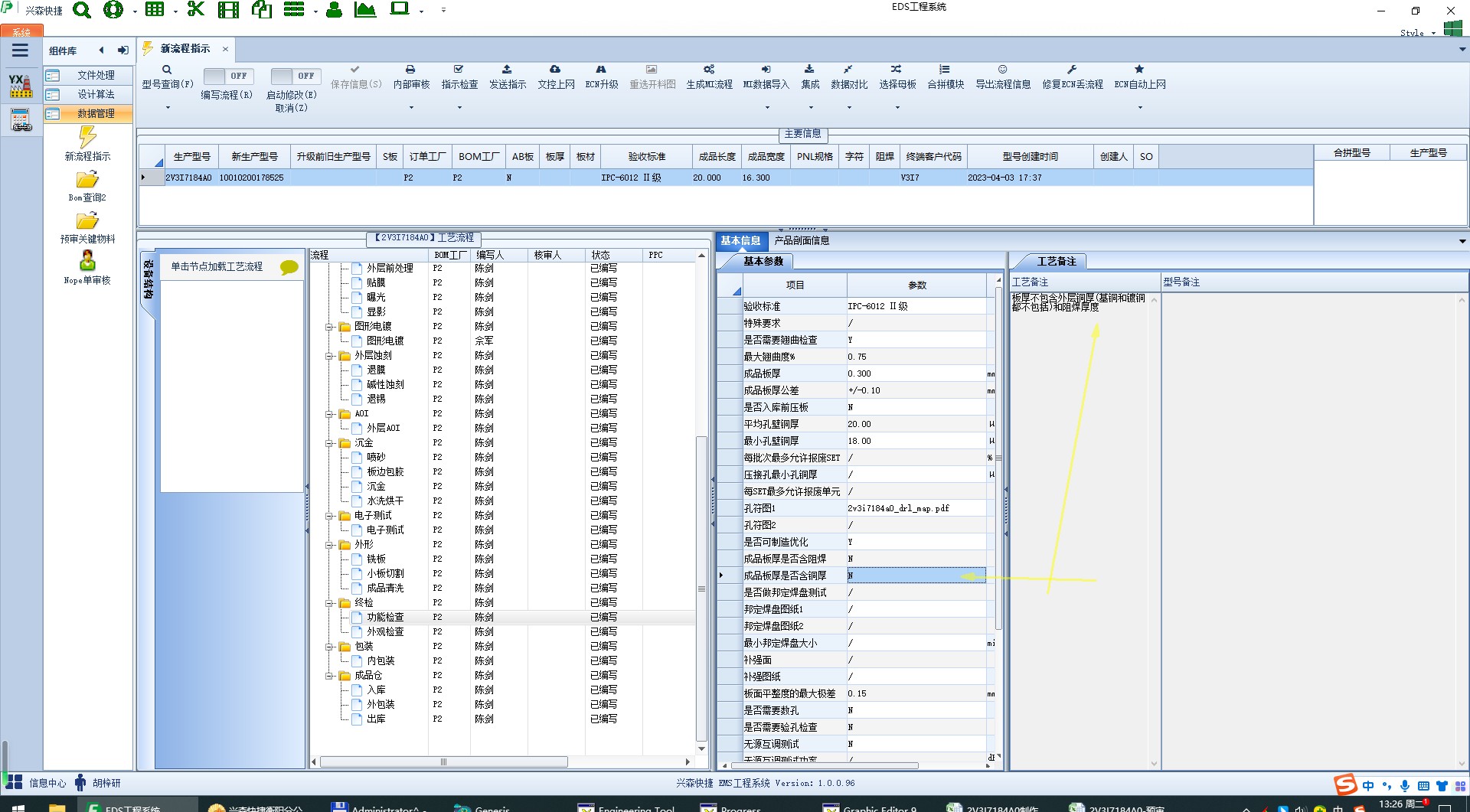This screenshot has width=1470, height=812.
Task: Click the 修复ECN丢流程 wrench tool
Action: click(1073, 77)
